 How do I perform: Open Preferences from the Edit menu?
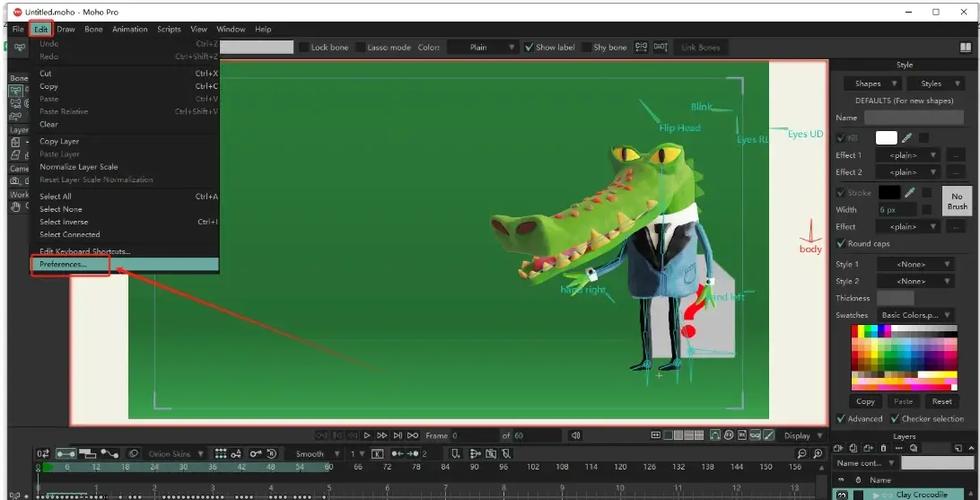125,264
